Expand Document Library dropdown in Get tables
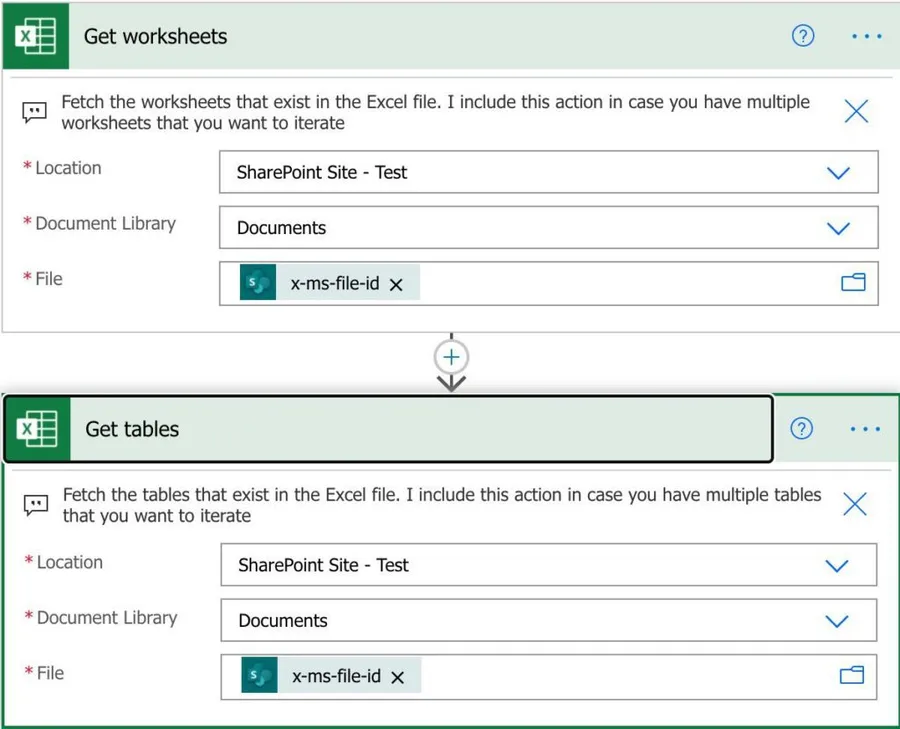 [x=837, y=621]
